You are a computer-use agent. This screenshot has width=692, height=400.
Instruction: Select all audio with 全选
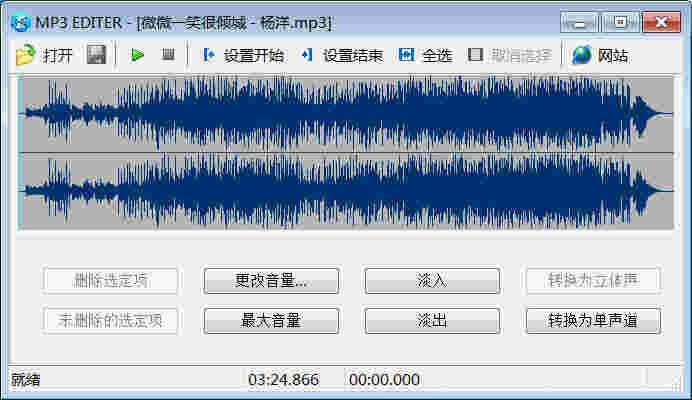point(425,56)
